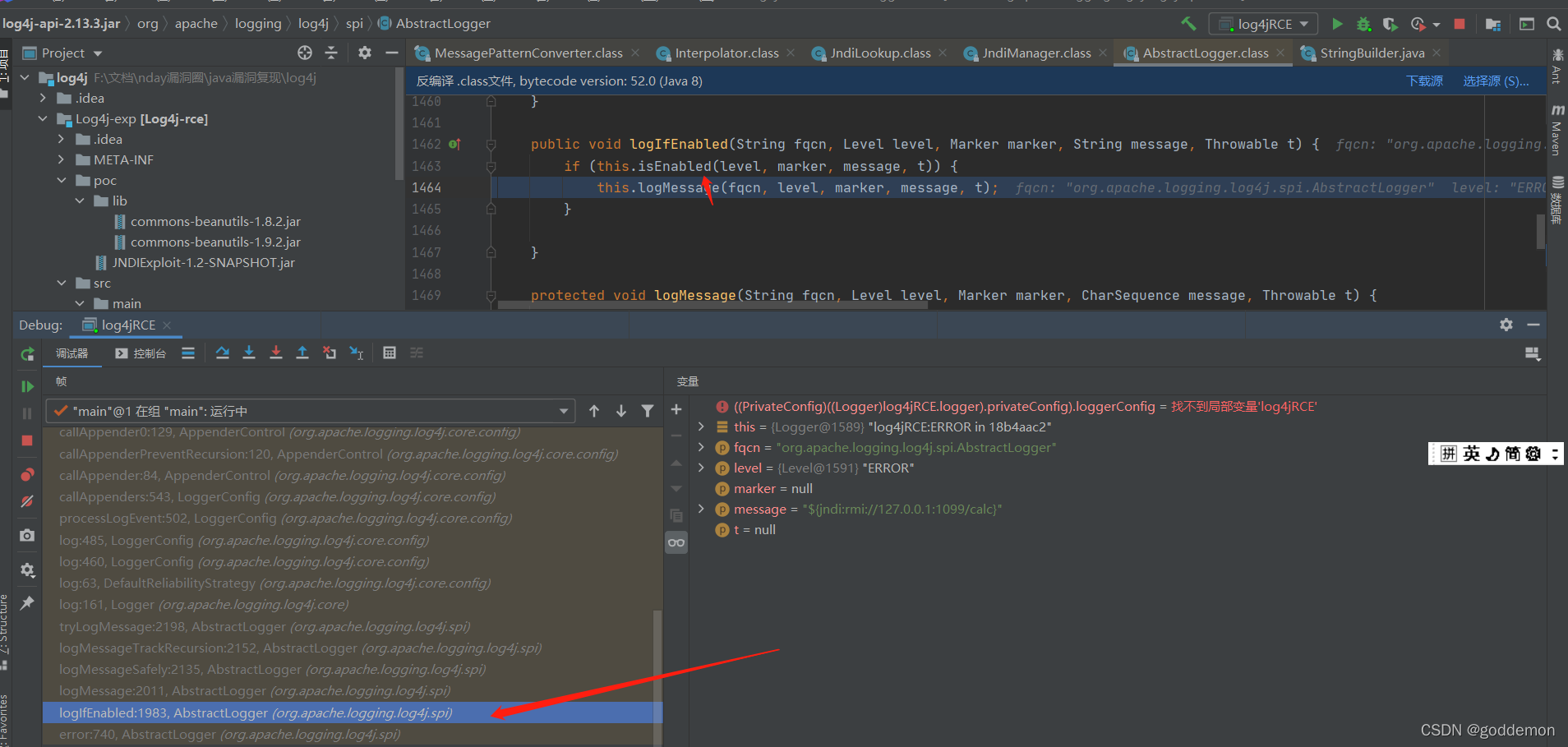This screenshot has height=747, width=1568.
Task: Collapse all in Project panel toolbar
Action: pos(331,53)
